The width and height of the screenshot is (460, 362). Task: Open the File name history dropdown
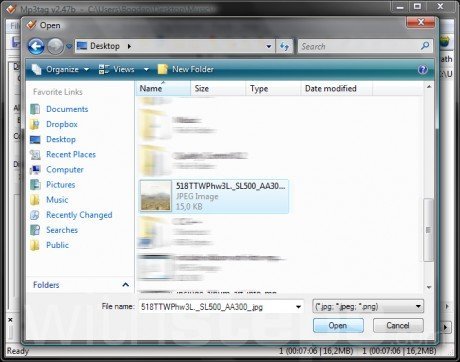tap(299, 307)
